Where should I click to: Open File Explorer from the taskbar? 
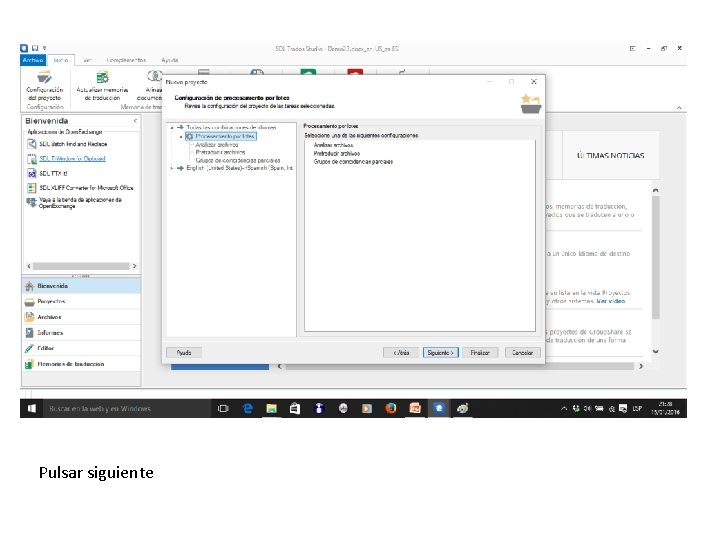click(271, 408)
